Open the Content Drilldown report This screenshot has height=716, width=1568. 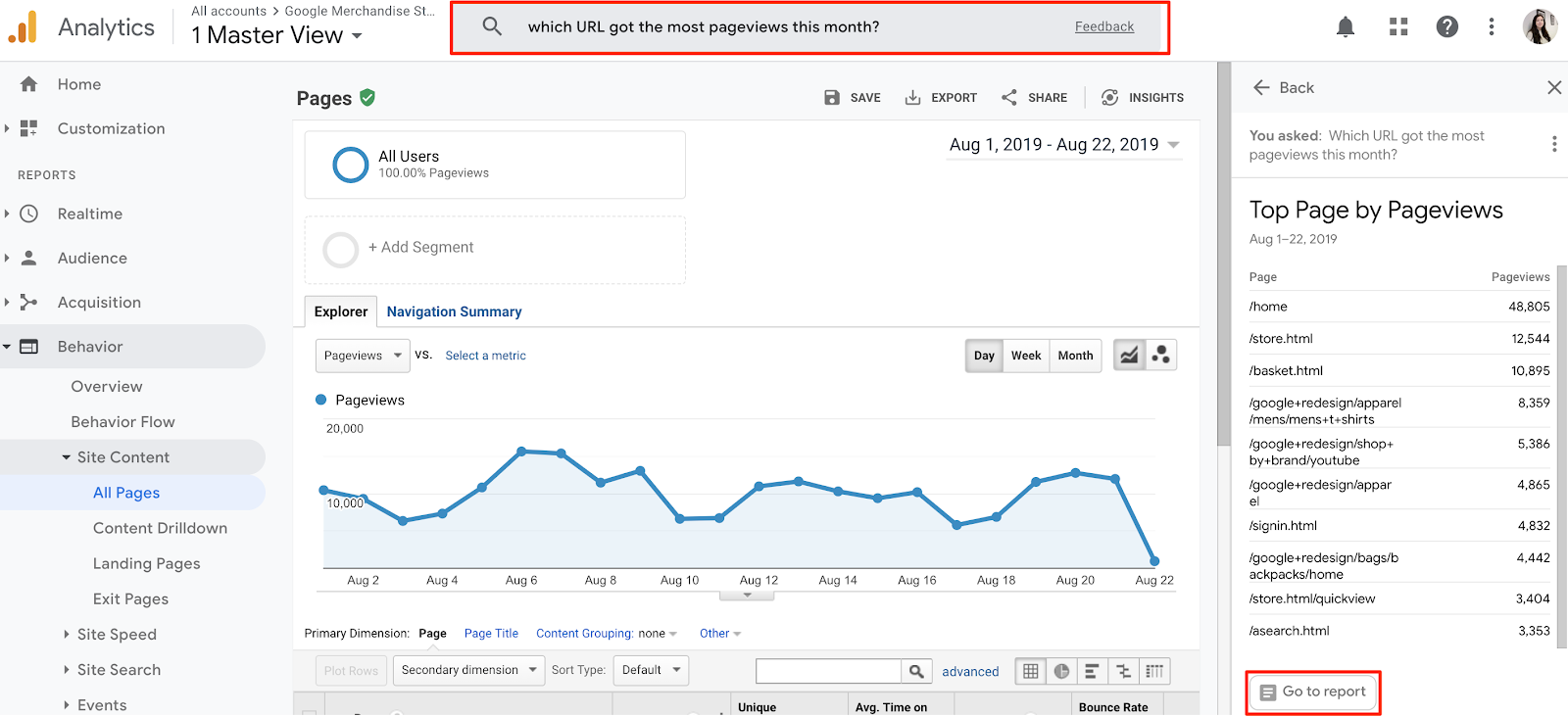pyautogui.click(x=160, y=528)
